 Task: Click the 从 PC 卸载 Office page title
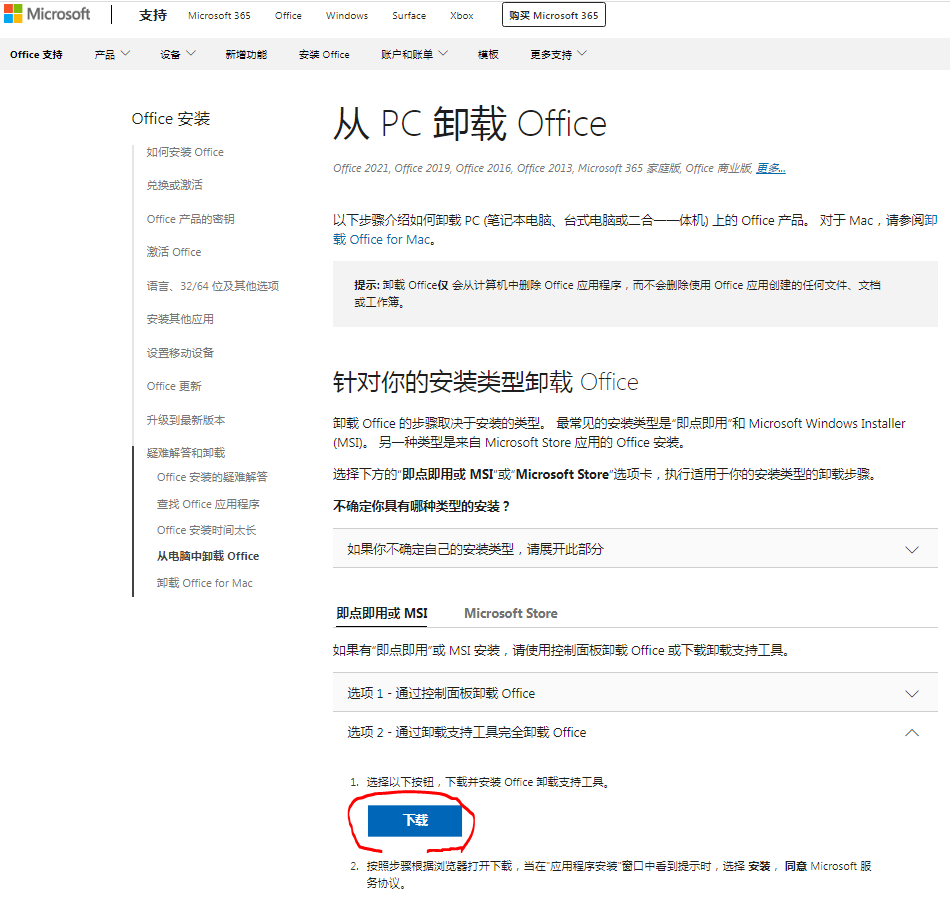coord(470,124)
